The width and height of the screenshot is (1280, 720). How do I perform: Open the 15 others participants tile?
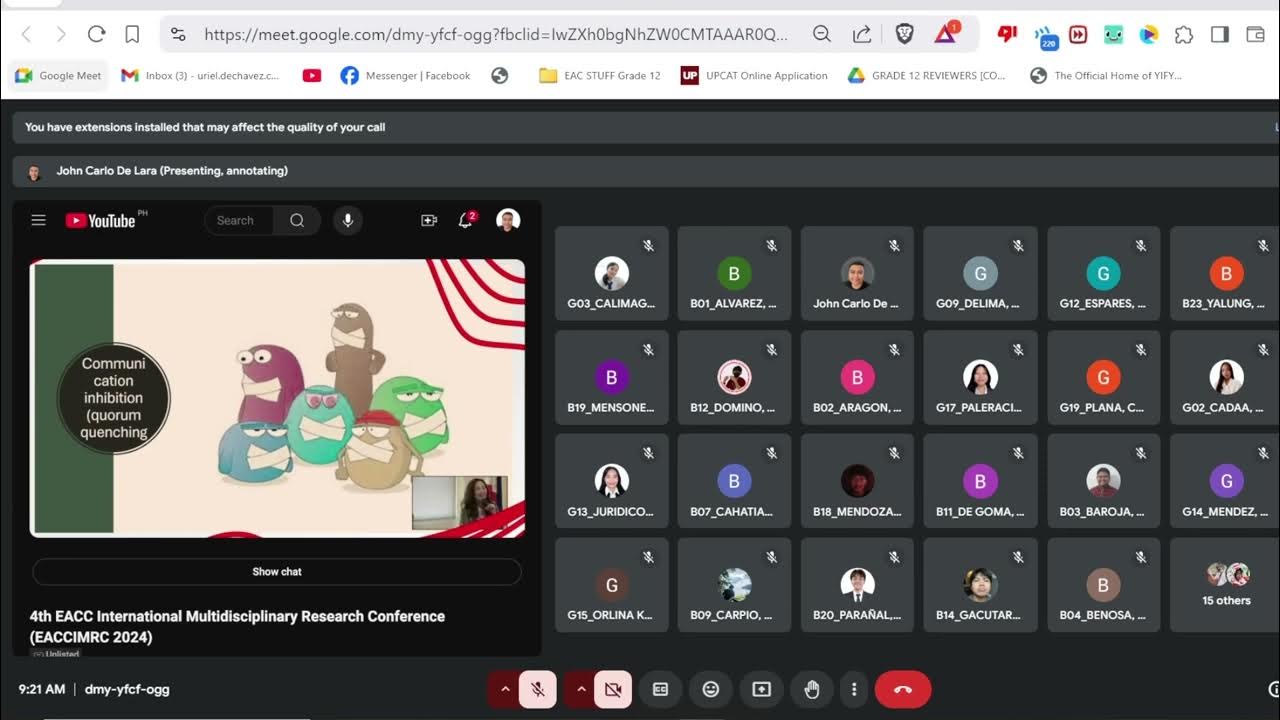click(1226, 585)
